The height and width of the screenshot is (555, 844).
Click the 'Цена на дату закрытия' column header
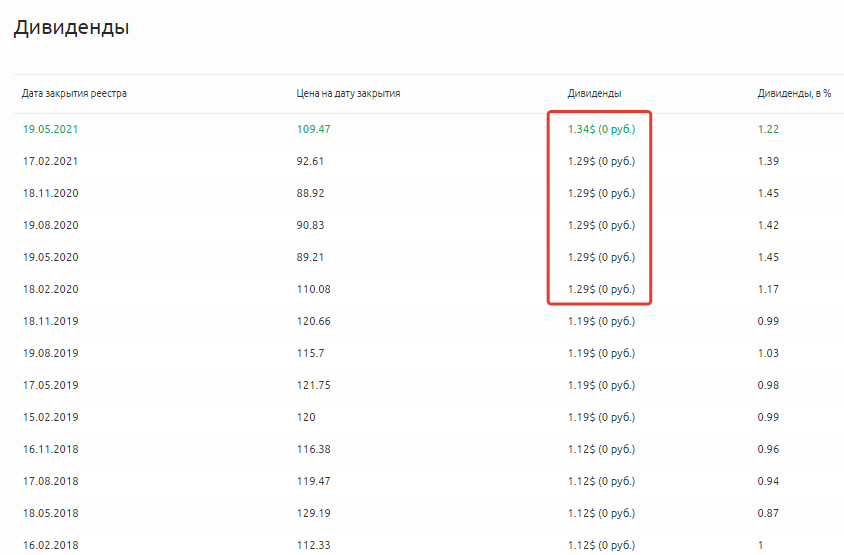(348, 94)
